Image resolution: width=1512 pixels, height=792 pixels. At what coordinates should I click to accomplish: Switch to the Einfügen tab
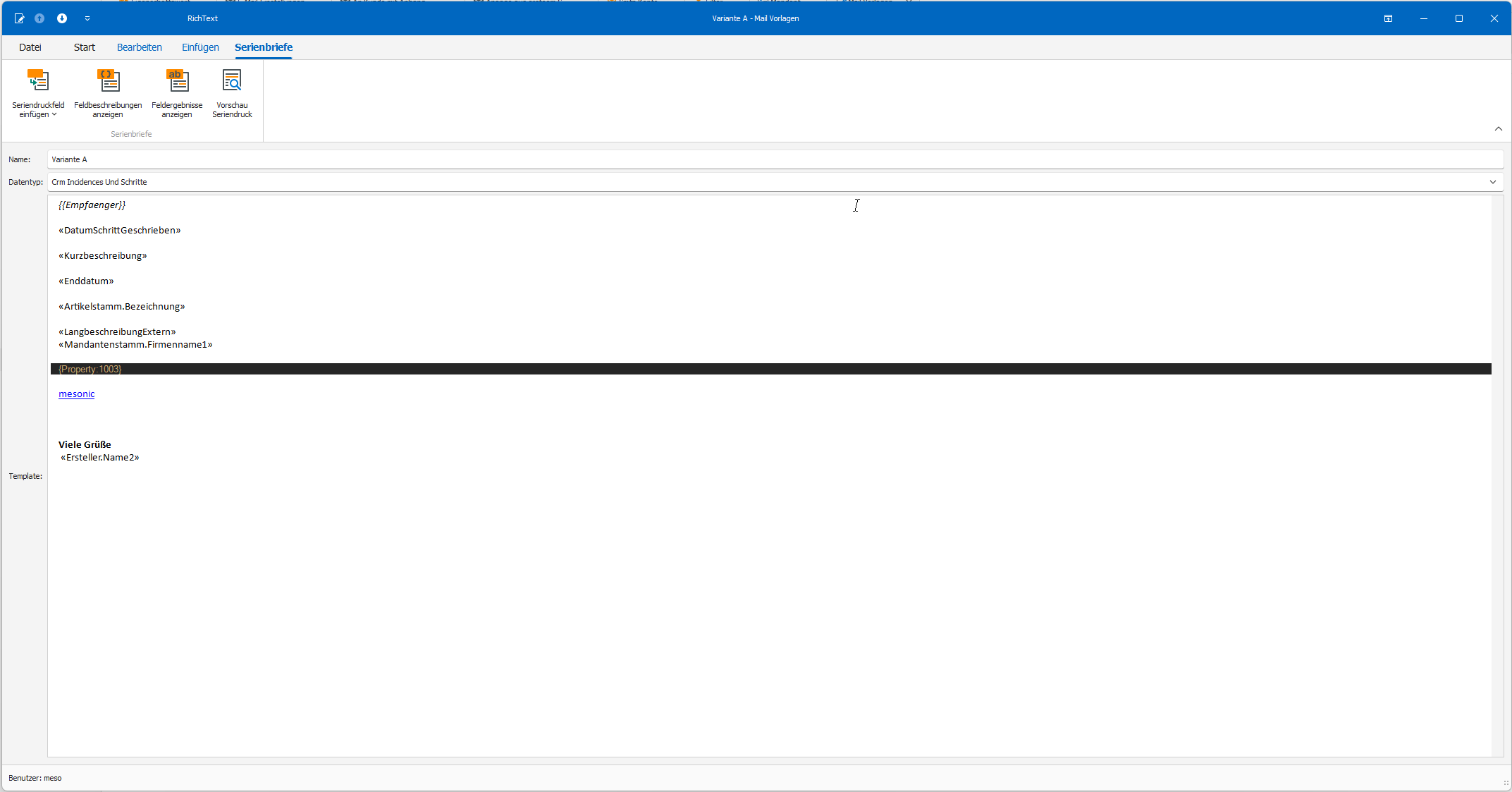(x=199, y=47)
